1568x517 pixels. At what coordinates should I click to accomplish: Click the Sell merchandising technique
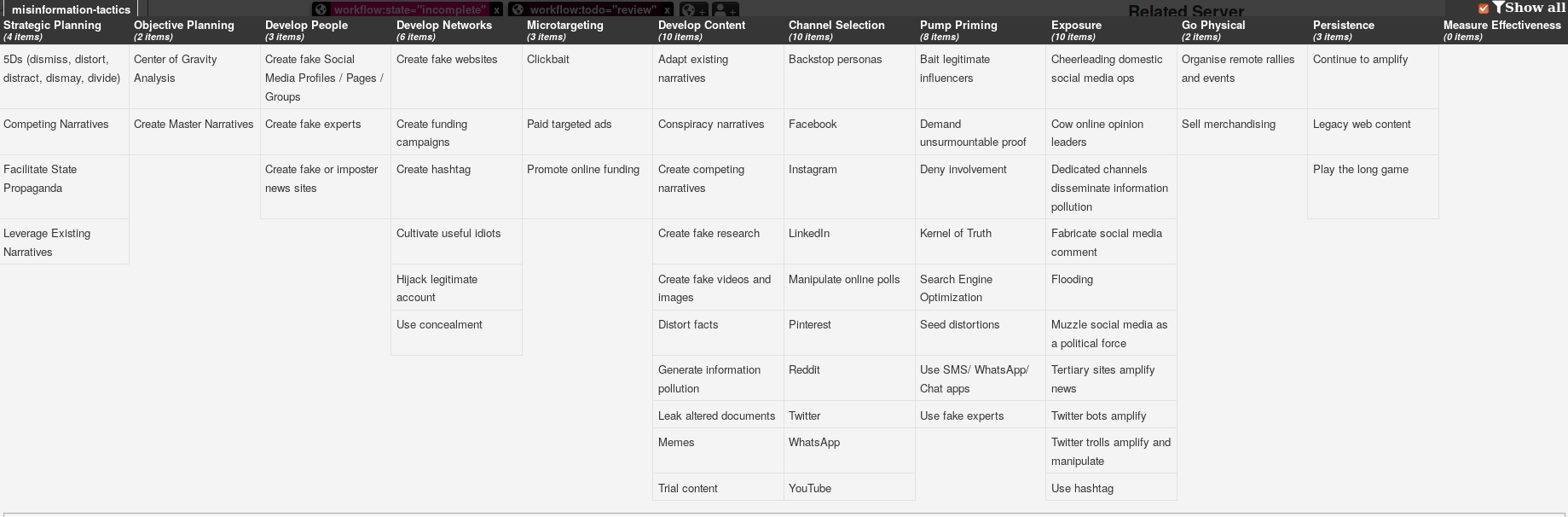click(1228, 125)
